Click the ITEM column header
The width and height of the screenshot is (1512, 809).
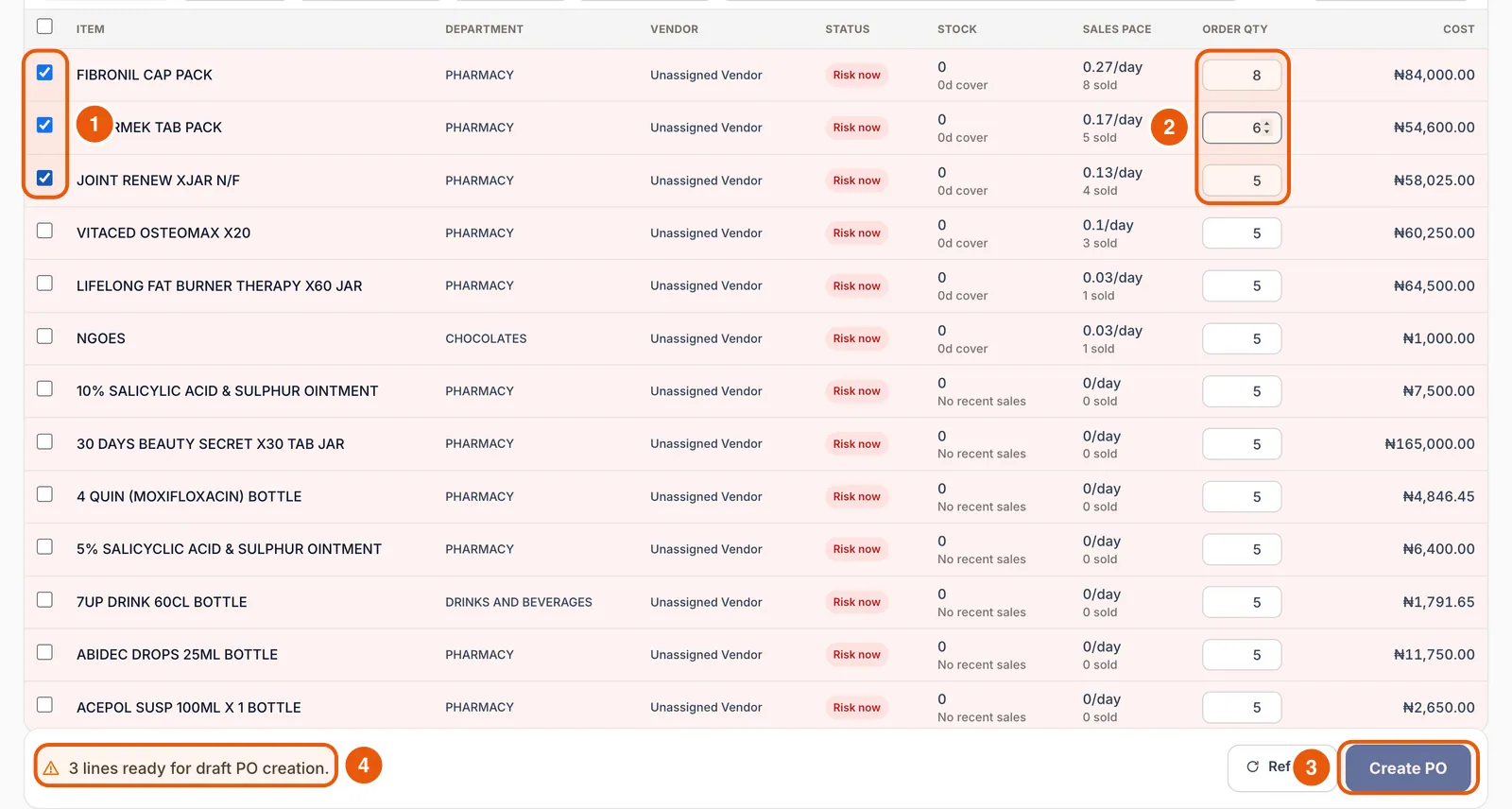tap(91, 29)
